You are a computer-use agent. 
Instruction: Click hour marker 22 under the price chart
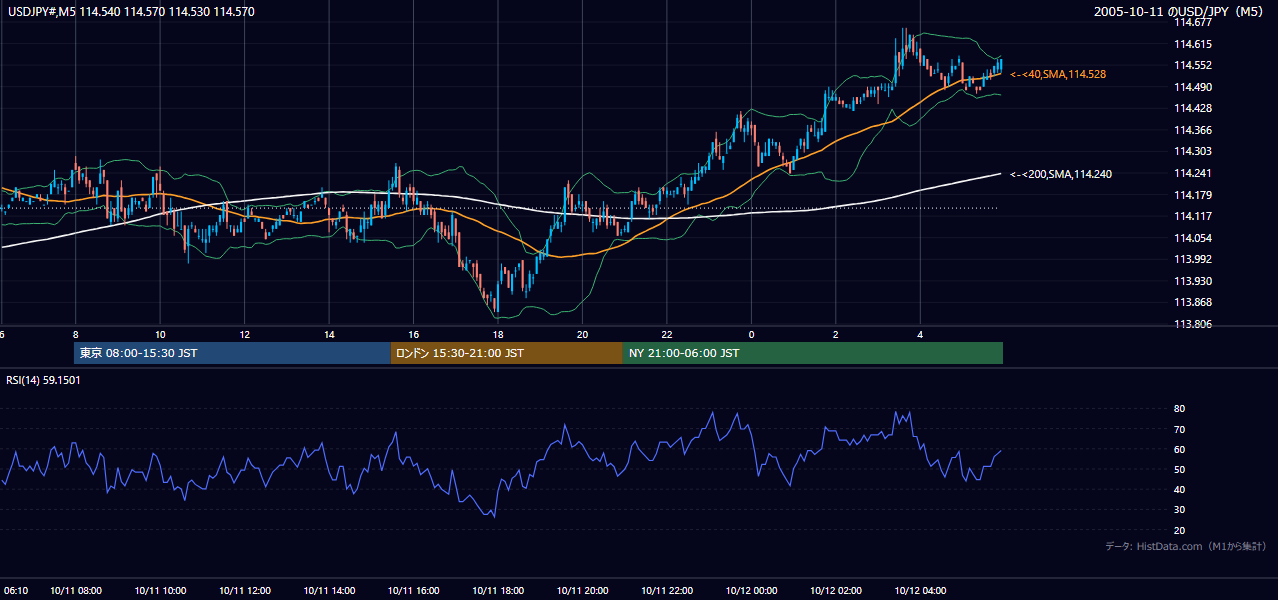tap(666, 335)
